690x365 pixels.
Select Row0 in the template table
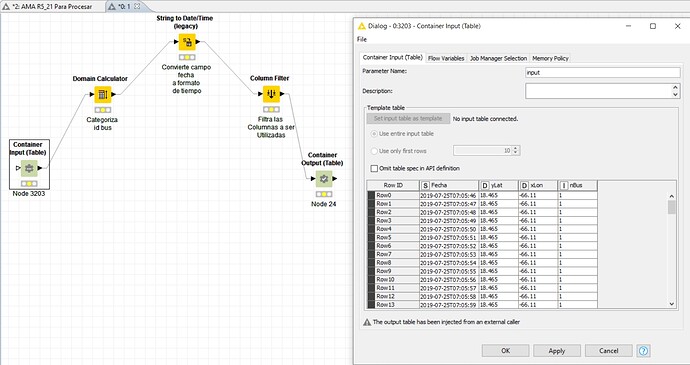tap(393, 195)
